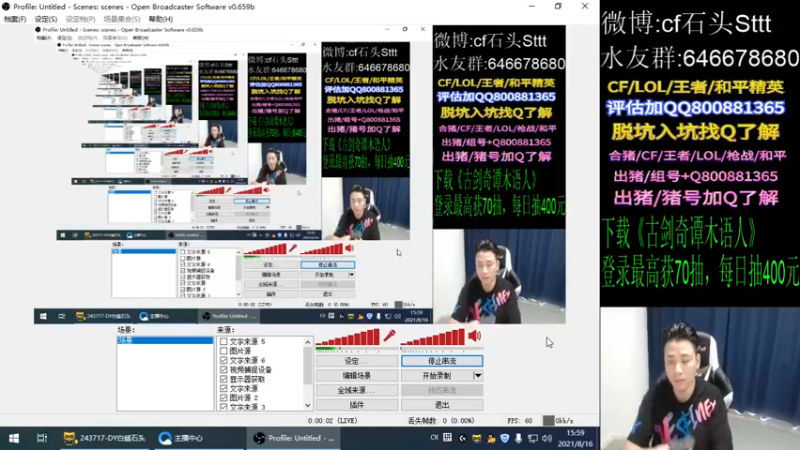Mute desktop audio via the red speaker icon
800x450 pixels.
475,336
